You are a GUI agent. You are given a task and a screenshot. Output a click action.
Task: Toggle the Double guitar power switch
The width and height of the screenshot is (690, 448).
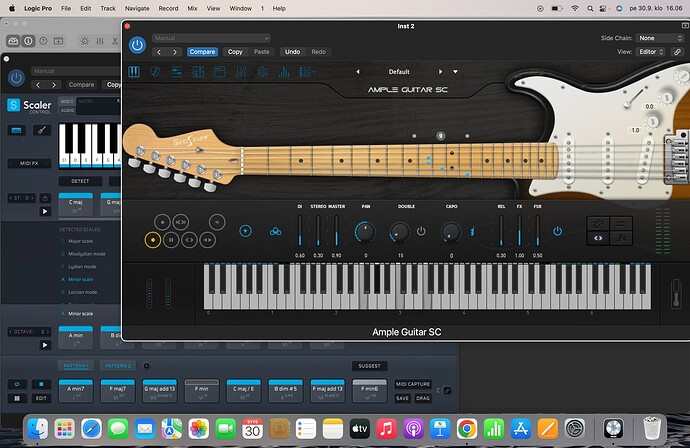click(421, 231)
